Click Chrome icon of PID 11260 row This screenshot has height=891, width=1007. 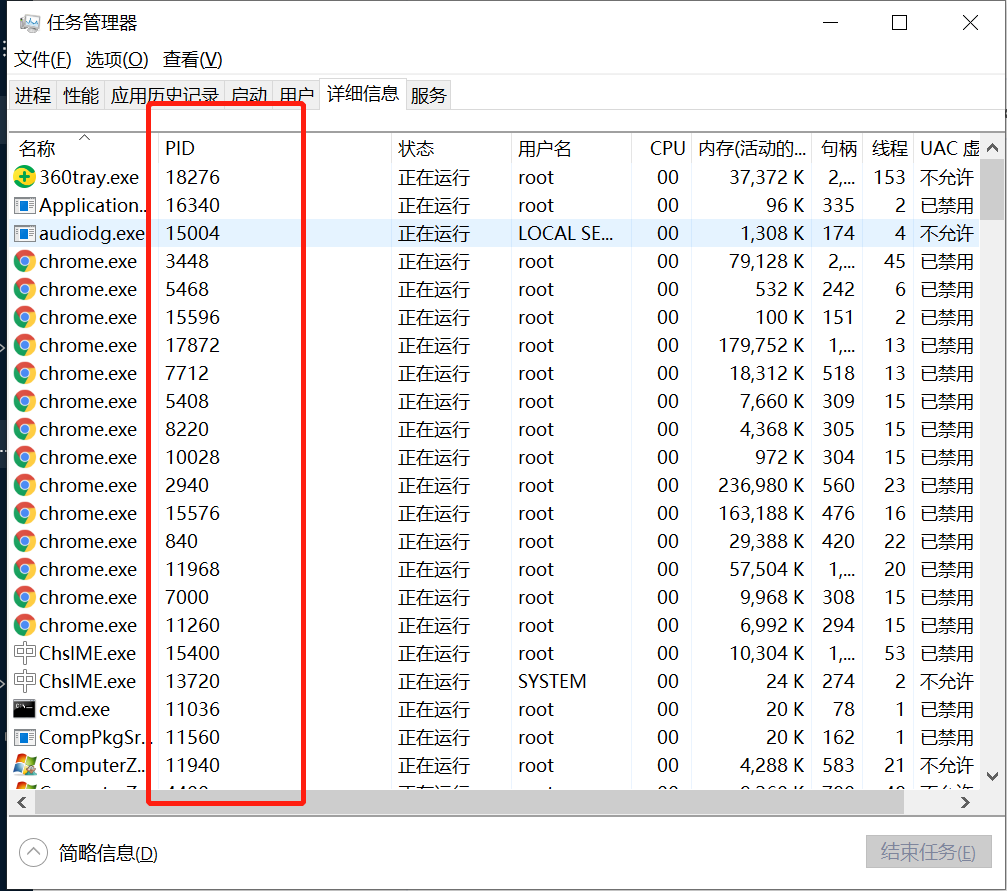point(24,625)
